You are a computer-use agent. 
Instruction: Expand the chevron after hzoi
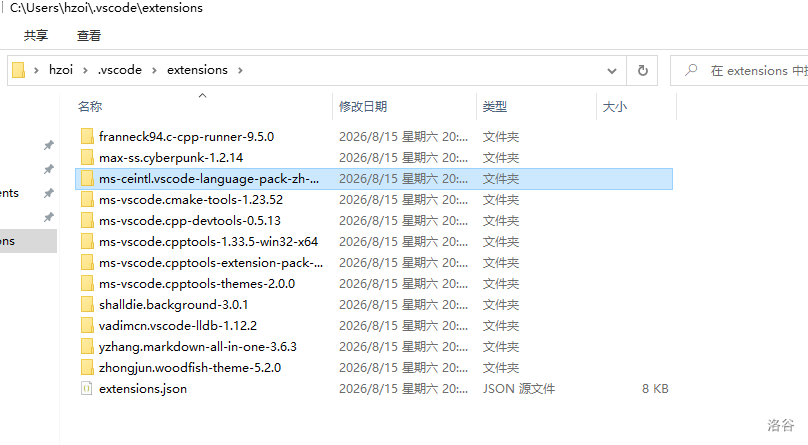(x=85, y=71)
